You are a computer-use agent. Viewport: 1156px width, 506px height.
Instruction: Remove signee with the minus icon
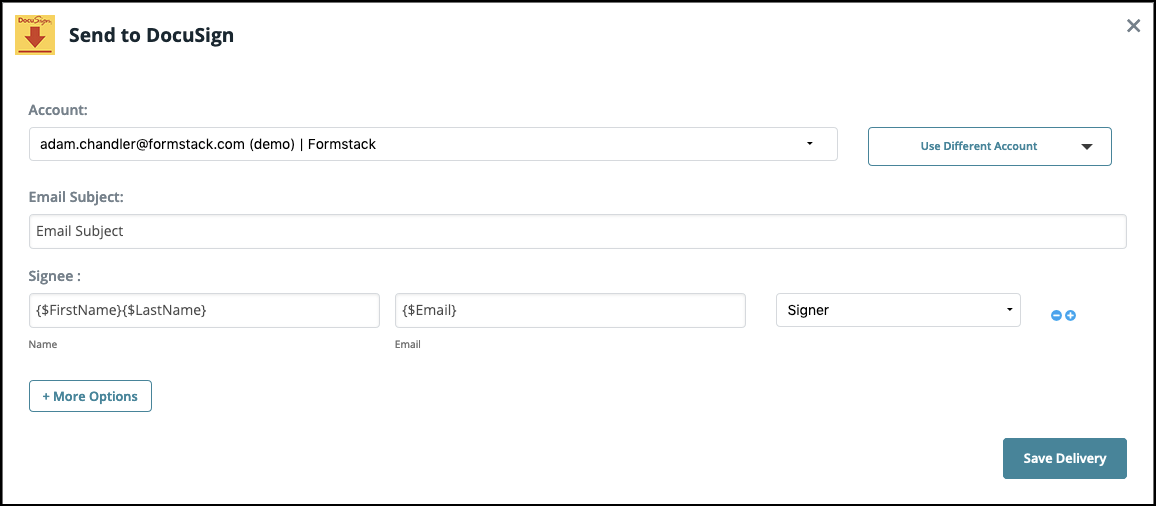(1056, 316)
